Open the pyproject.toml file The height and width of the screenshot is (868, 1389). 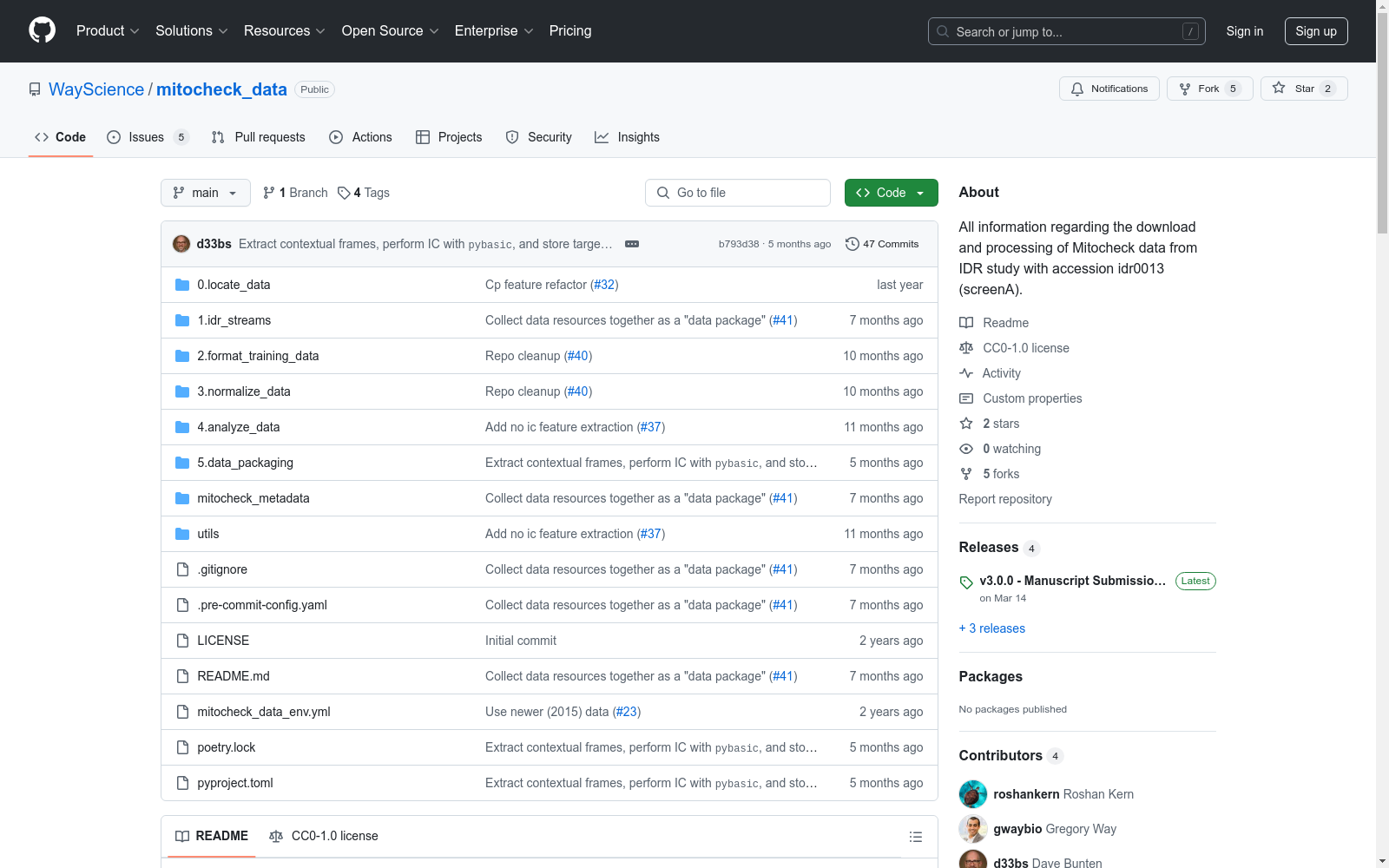tap(235, 783)
